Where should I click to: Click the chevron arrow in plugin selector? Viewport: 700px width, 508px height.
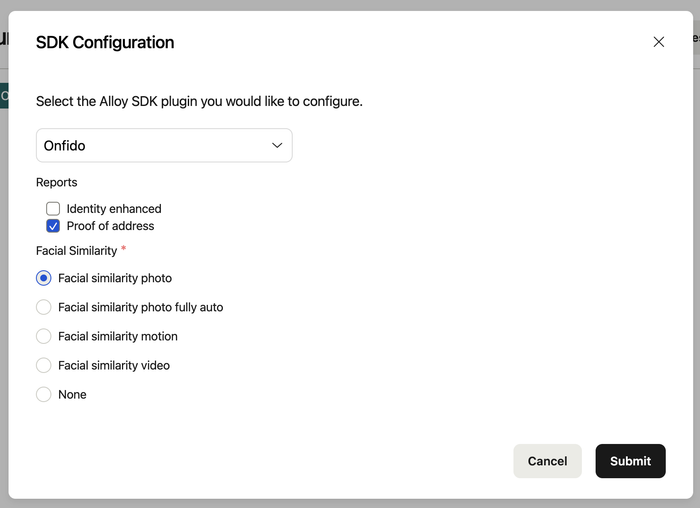pyautogui.click(x=277, y=146)
